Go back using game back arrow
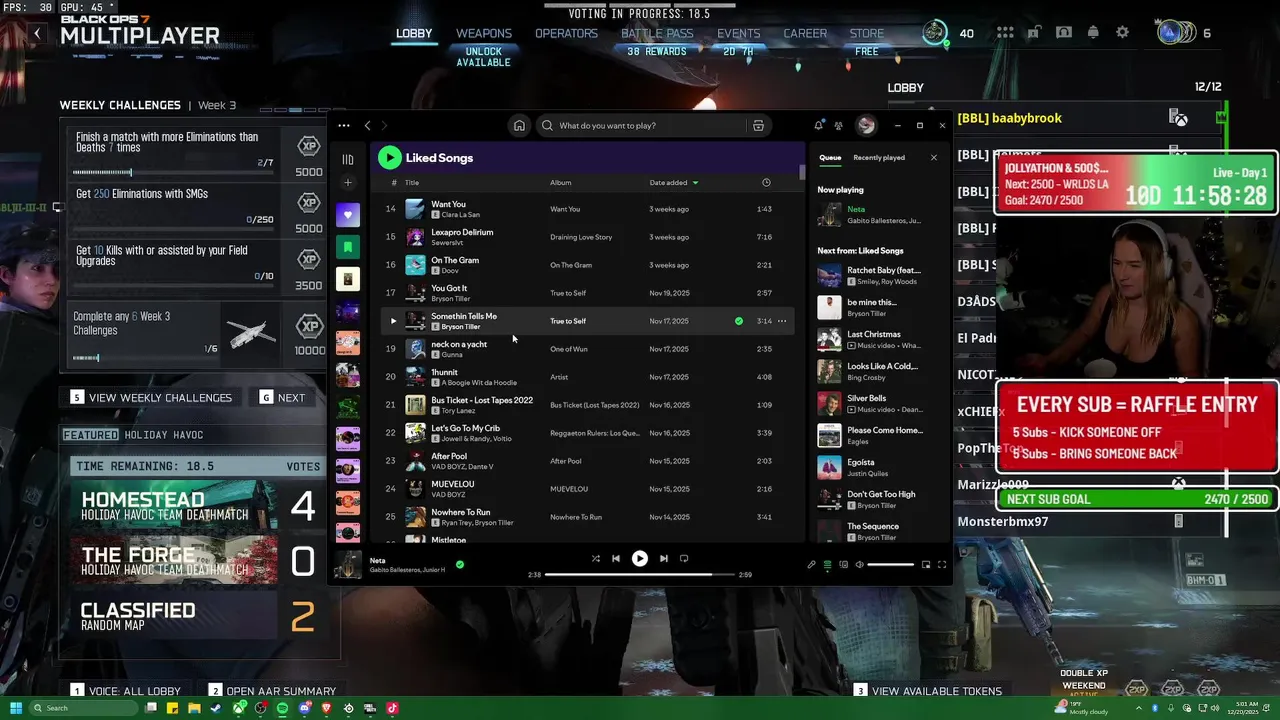 point(37,33)
